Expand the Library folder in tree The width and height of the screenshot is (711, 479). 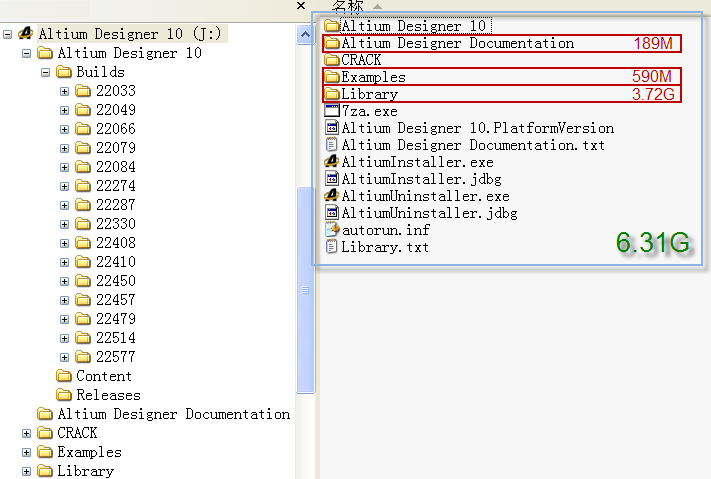tap(26, 472)
